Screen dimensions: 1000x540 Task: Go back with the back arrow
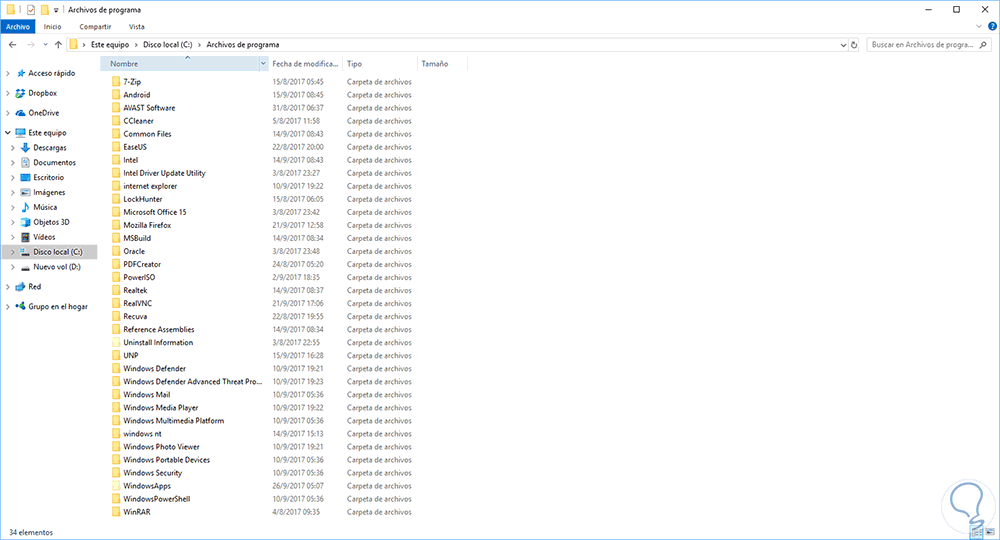point(13,45)
